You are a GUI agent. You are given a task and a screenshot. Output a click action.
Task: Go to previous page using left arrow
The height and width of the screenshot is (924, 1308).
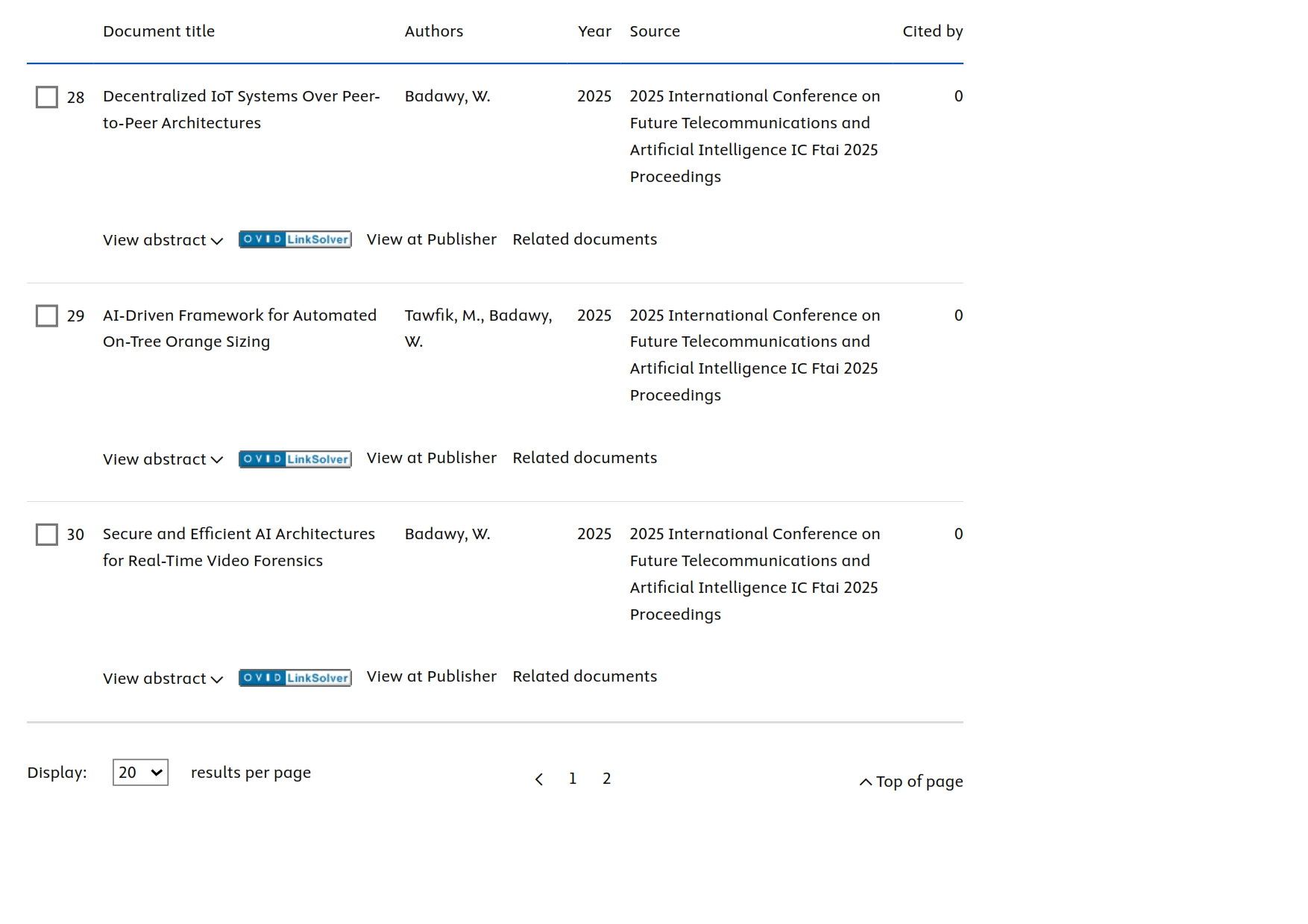pyautogui.click(x=538, y=779)
